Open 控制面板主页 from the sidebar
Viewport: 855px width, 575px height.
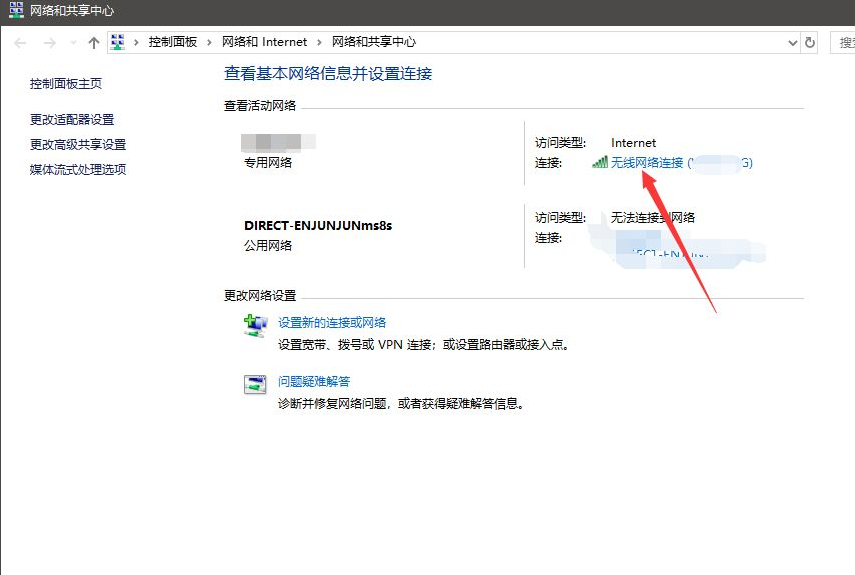(x=66, y=84)
